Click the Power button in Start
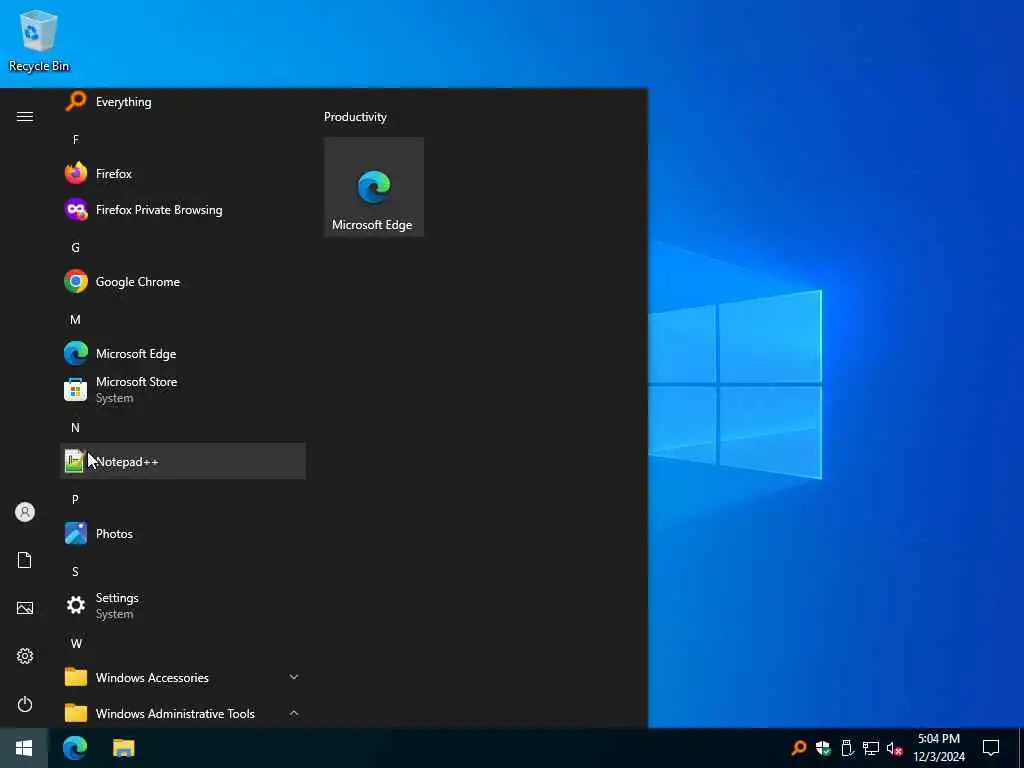 [x=25, y=704]
